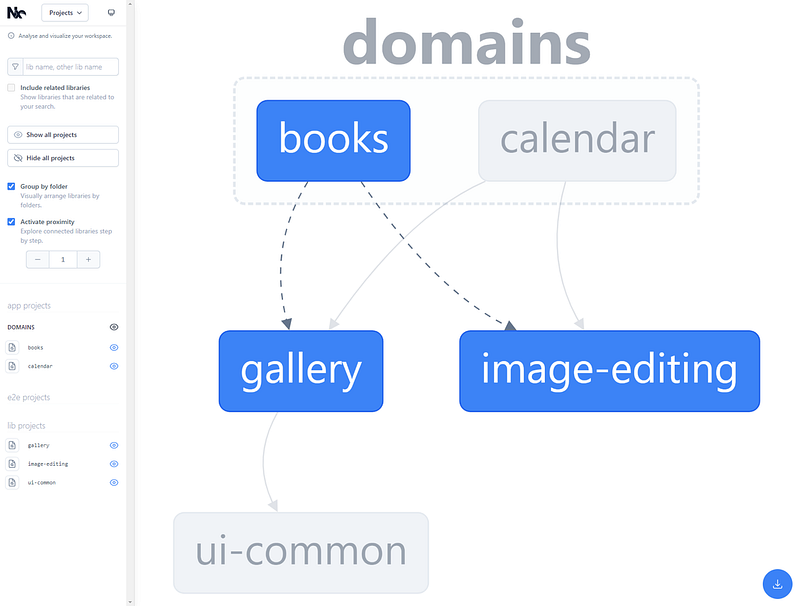
Task: Click the sidebar scrollbar down arrow
Action: (x=130, y=602)
